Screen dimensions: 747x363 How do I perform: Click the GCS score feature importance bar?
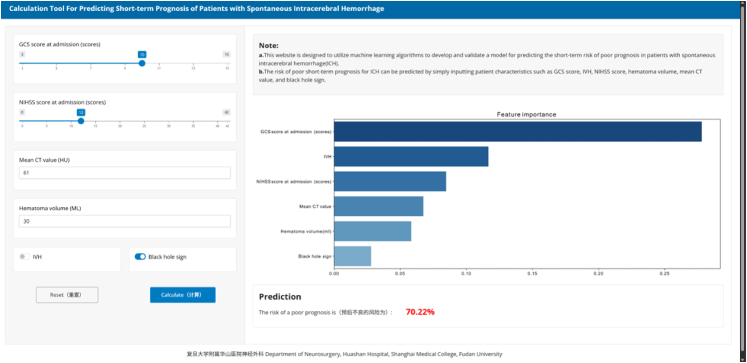pyautogui.click(x=518, y=131)
